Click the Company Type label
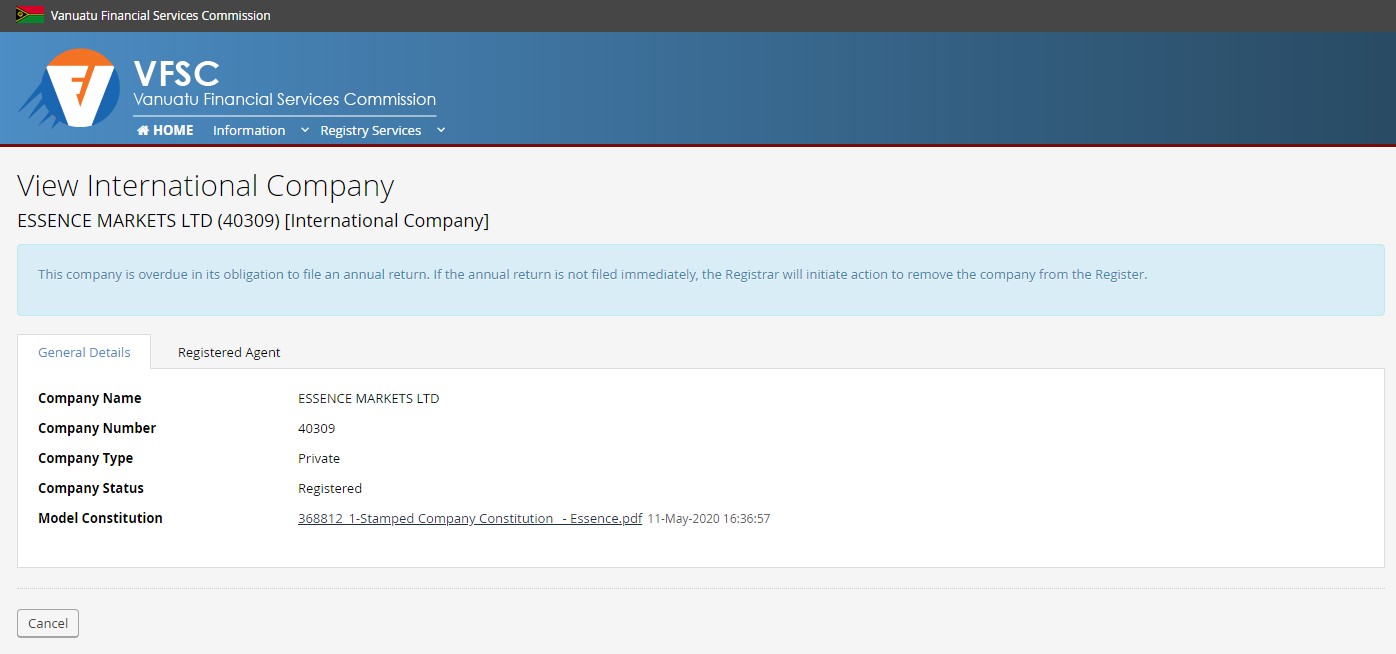This screenshot has height=654, width=1396. pos(86,458)
